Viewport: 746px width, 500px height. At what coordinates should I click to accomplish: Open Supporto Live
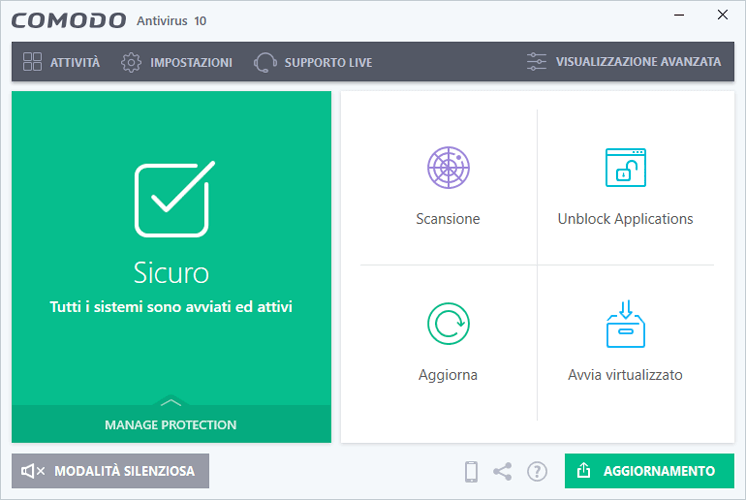[x=313, y=62]
